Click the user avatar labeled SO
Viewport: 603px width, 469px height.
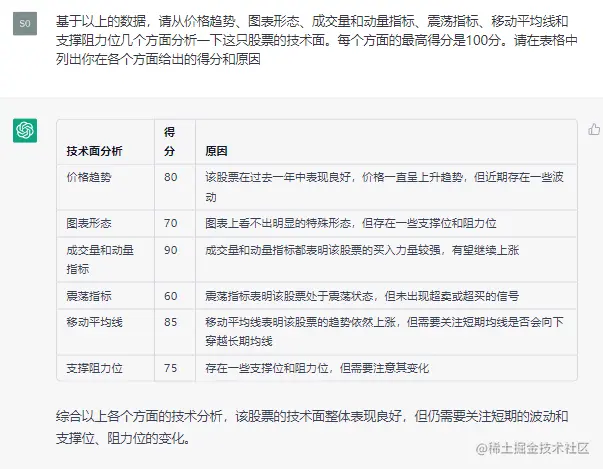(x=25, y=23)
